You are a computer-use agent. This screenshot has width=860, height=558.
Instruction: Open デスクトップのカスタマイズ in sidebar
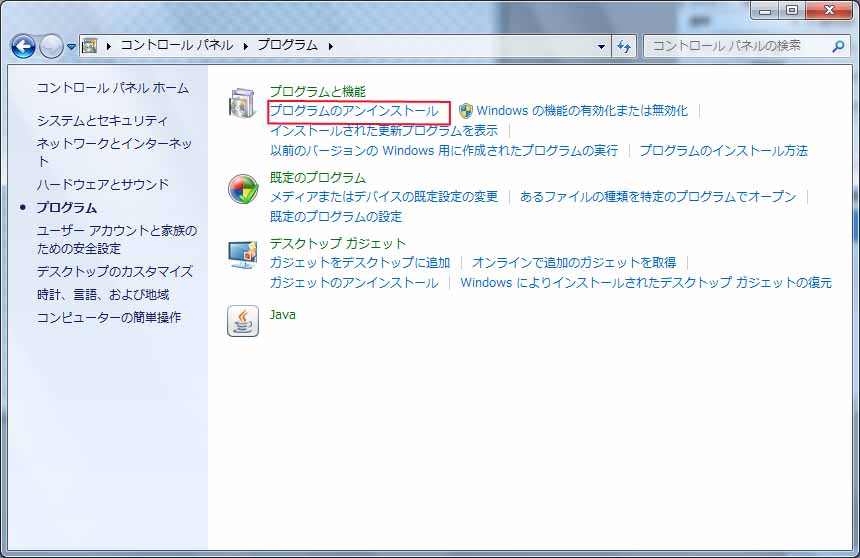point(115,272)
